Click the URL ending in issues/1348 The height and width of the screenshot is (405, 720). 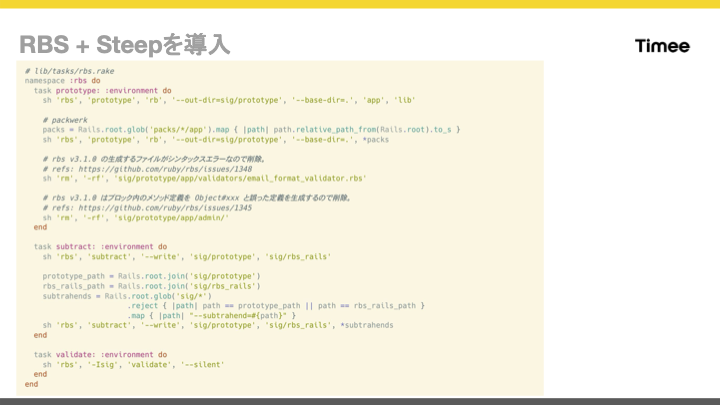pyautogui.click(x=165, y=169)
